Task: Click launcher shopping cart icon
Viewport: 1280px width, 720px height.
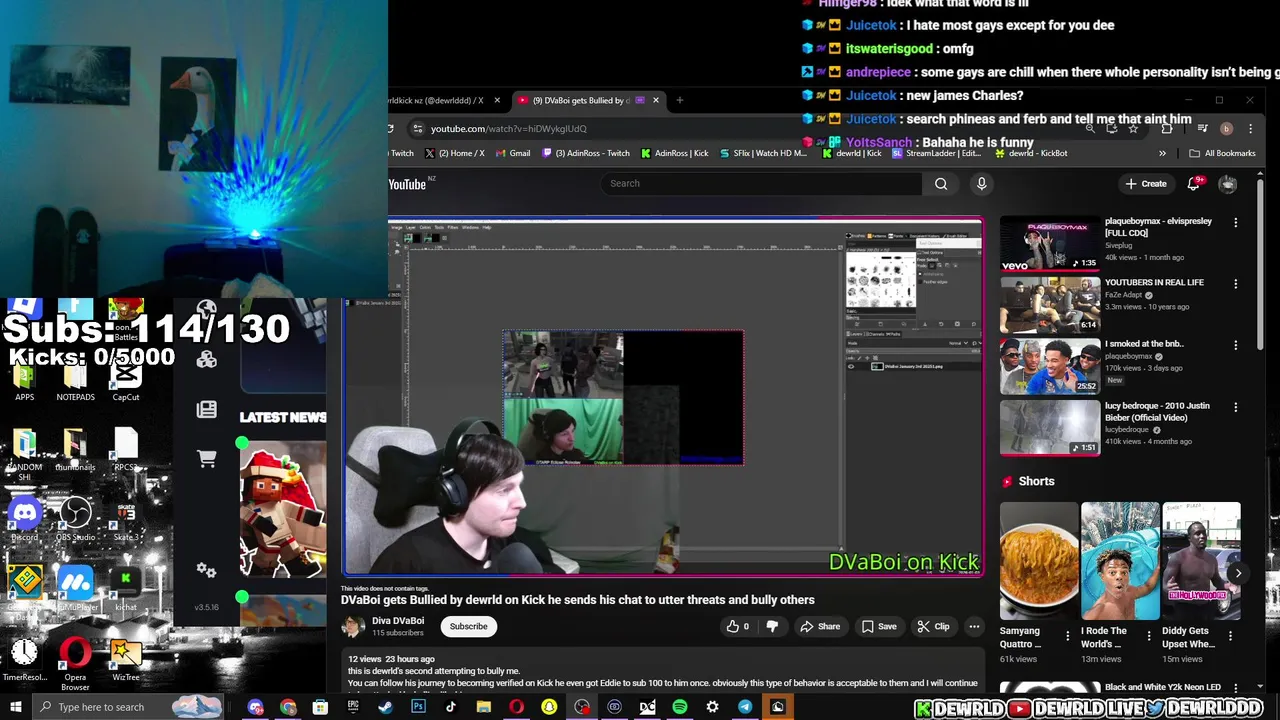Action: click(207, 459)
